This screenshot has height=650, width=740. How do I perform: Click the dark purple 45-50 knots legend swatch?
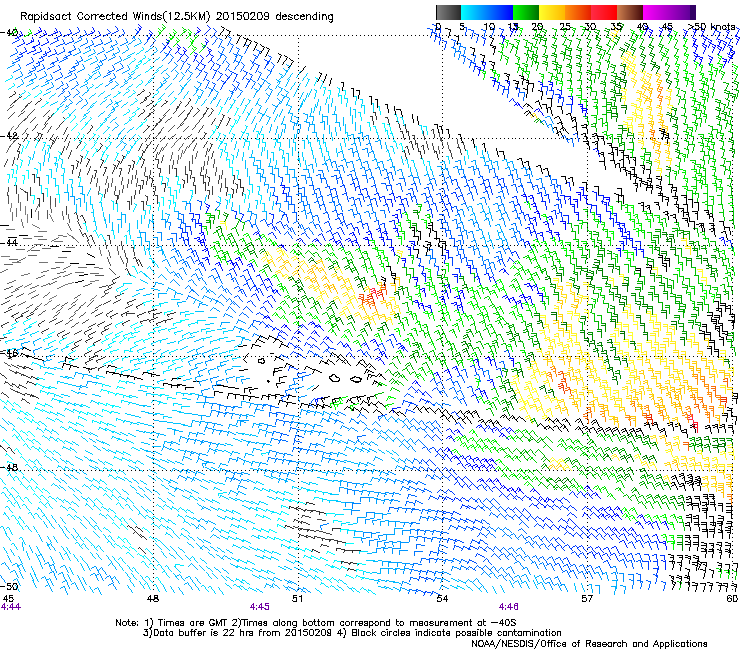coord(682,12)
